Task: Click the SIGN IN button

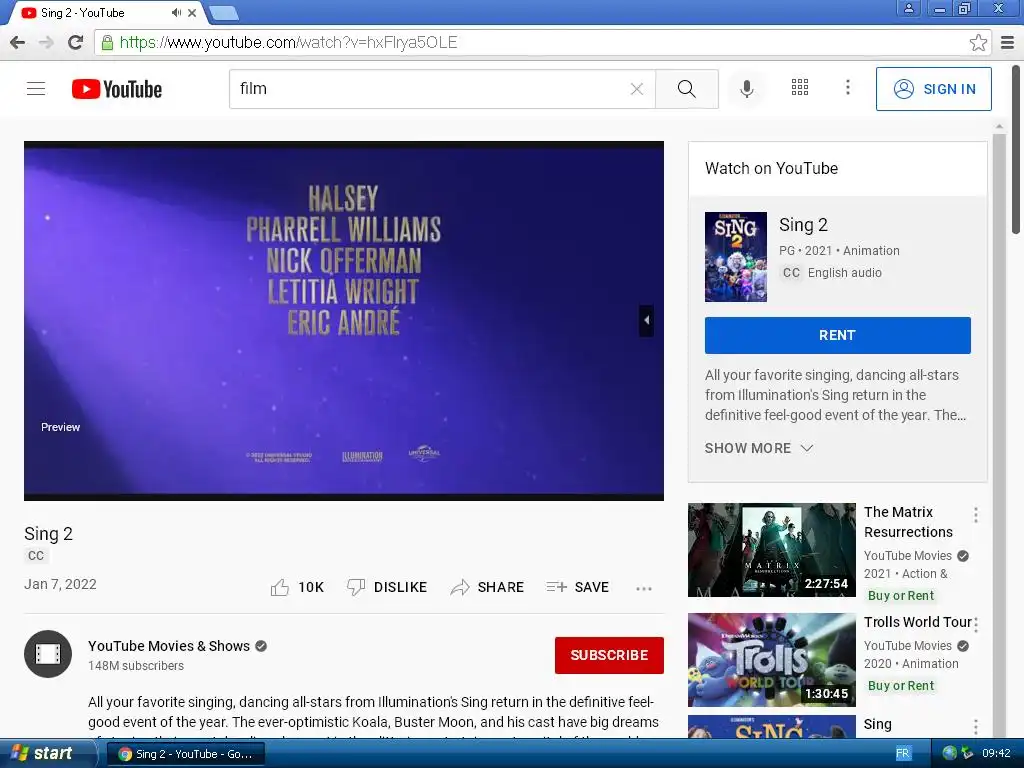Action: (933, 89)
